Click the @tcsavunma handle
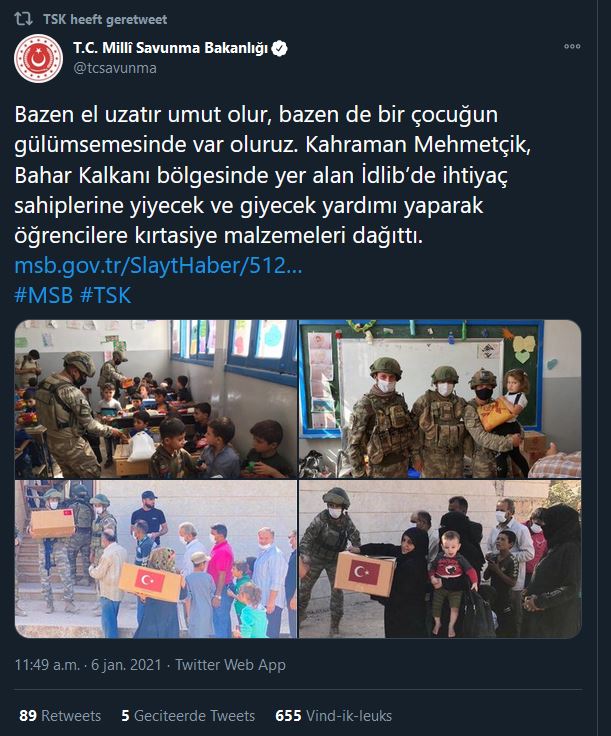Viewport: 611px width, 736px height. coord(115,68)
